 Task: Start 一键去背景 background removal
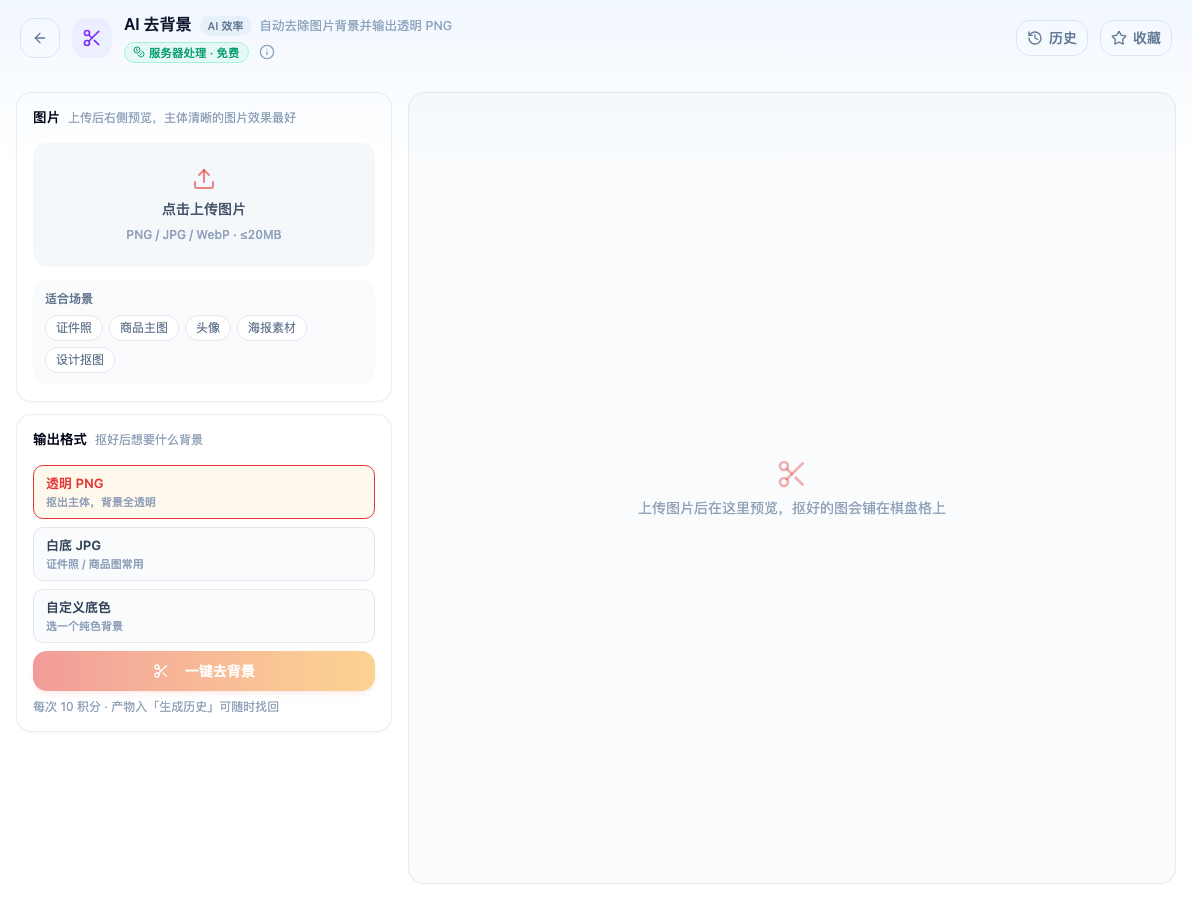tap(204, 671)
